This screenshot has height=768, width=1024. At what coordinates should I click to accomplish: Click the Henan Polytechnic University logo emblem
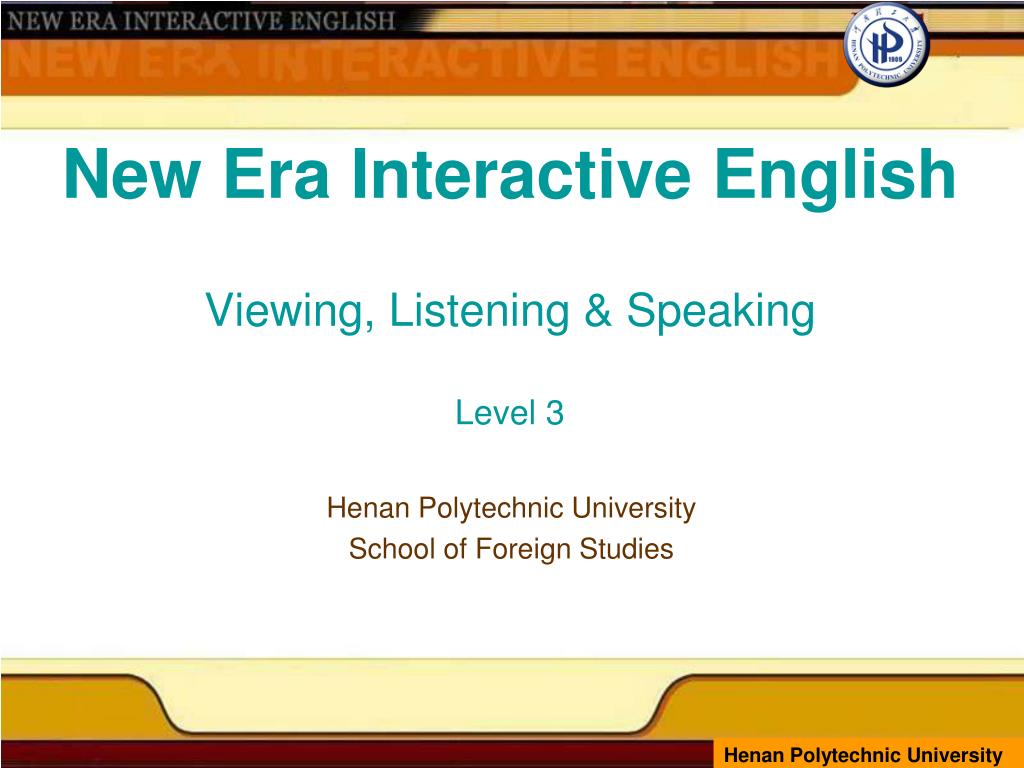pos(886,44)
